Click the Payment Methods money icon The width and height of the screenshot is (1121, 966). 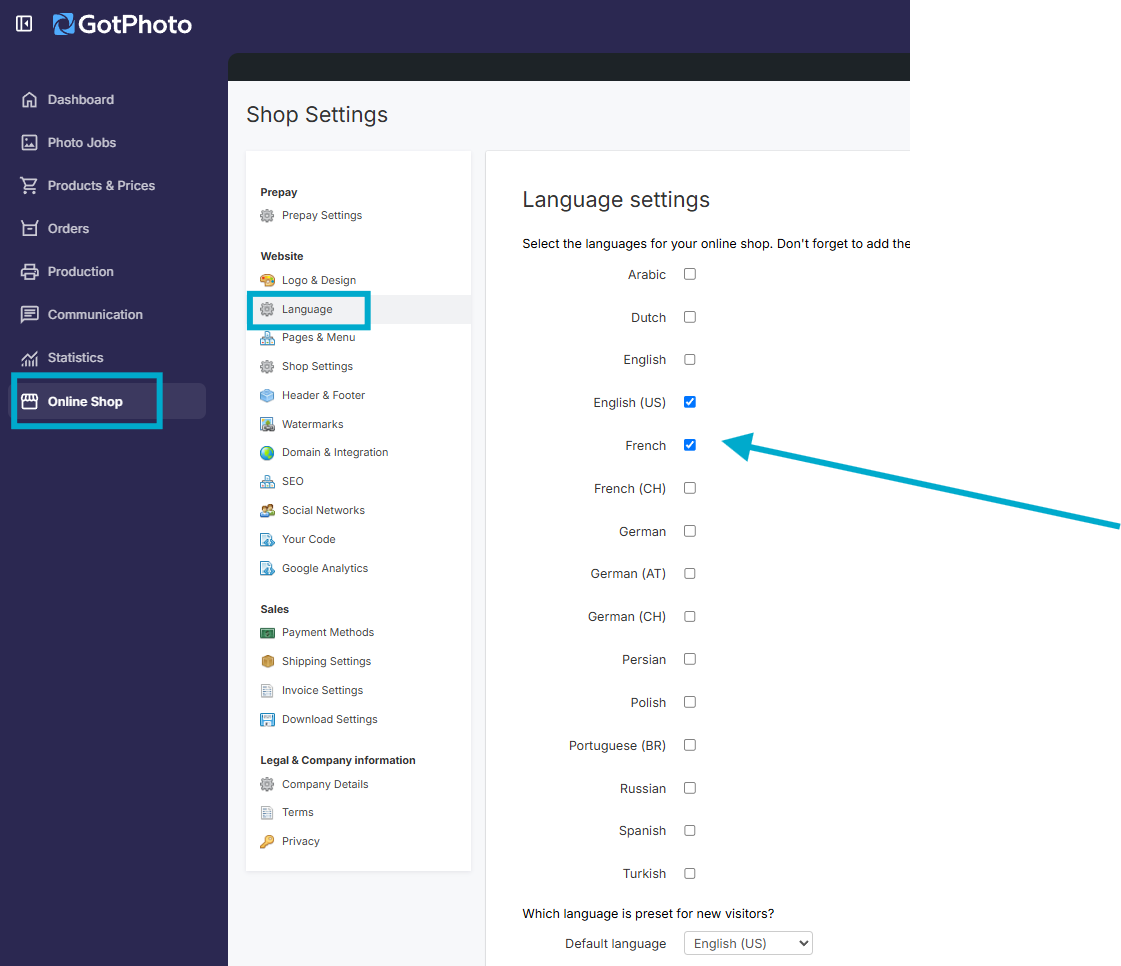coord(267,633)
